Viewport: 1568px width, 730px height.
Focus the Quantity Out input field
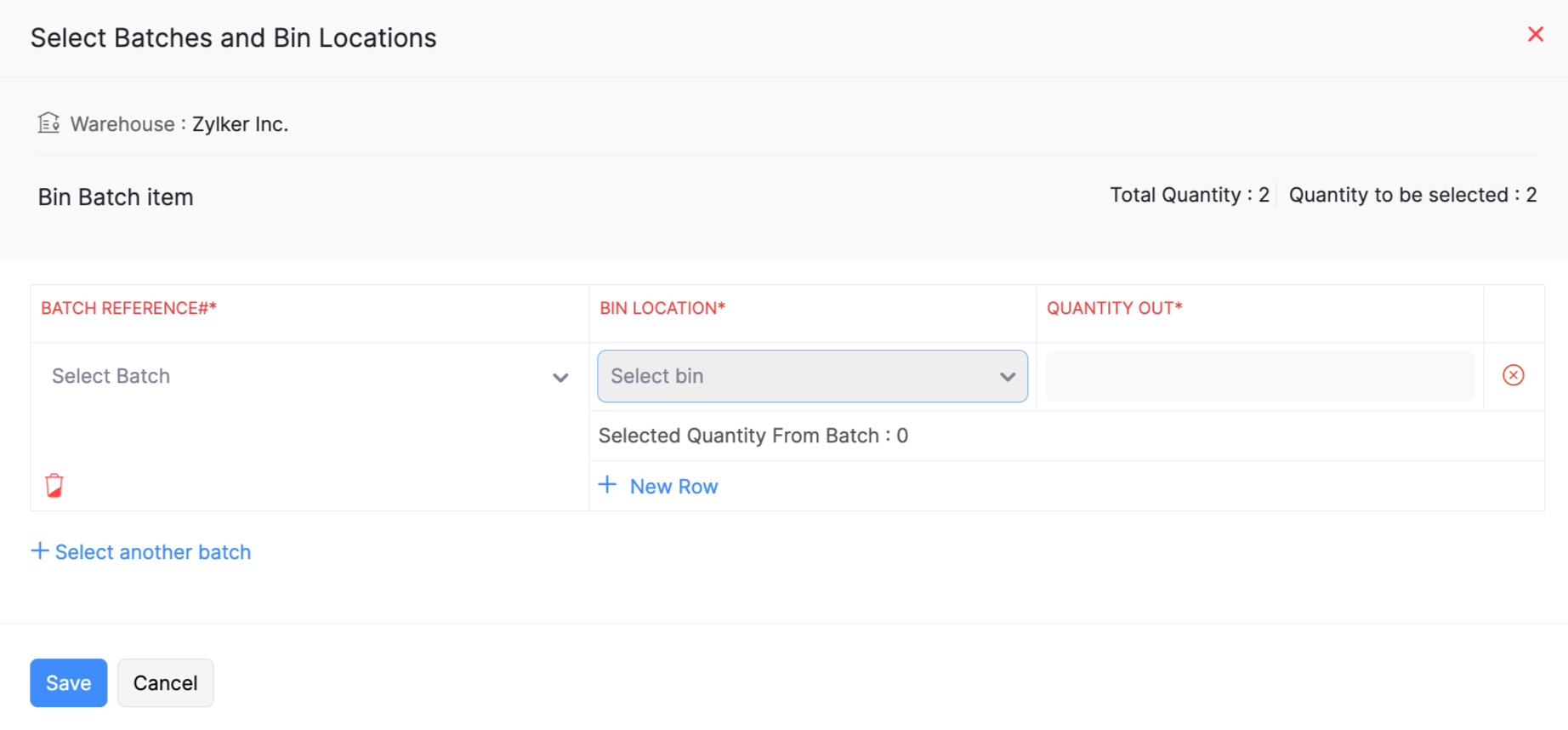coord(1259,376)
